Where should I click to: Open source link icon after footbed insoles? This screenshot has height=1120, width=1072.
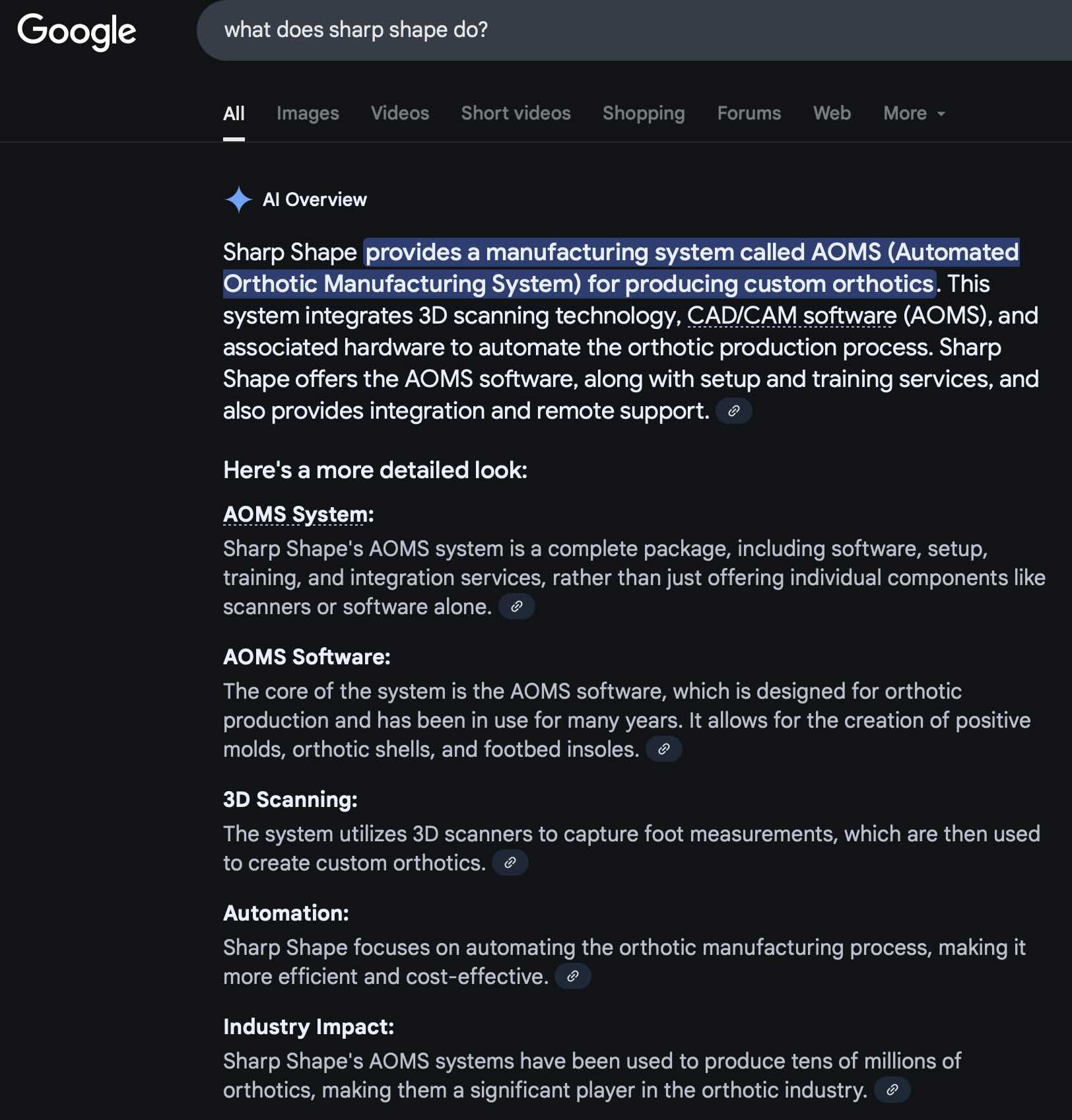click(663, 749)
